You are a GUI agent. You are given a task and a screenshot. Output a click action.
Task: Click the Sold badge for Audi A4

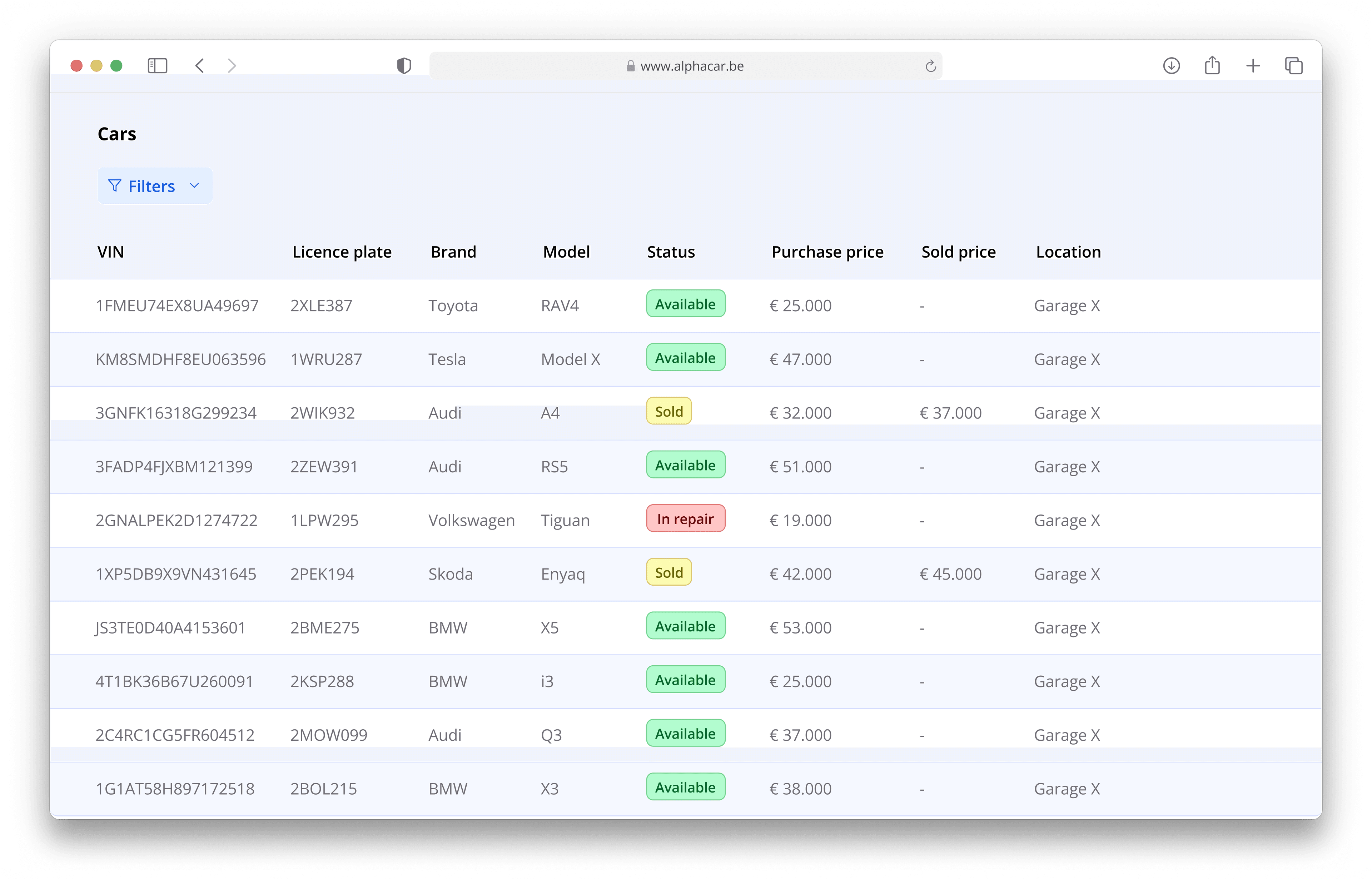pyautogui.click(x=669, y=411)
